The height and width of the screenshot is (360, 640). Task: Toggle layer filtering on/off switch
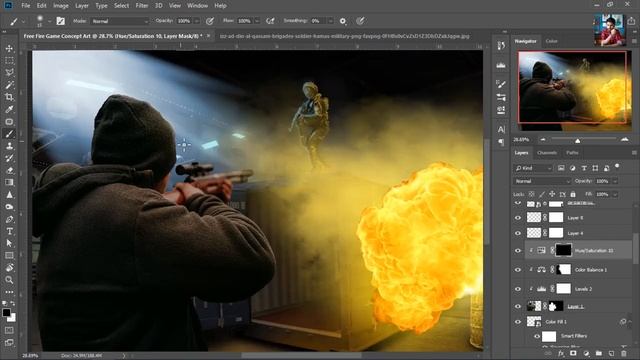pos(617,167)
